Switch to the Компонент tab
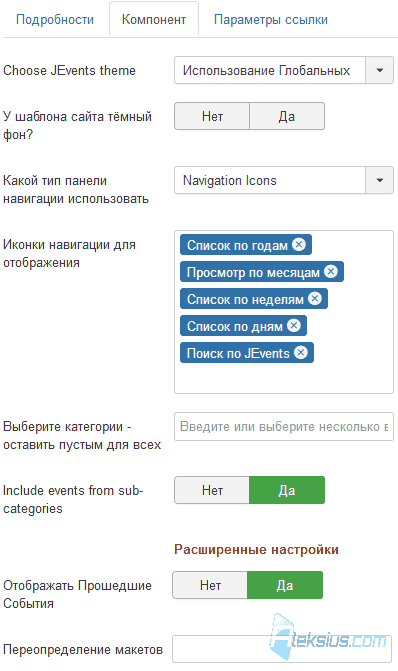The width and height of the screenshot is (398, 671). (154, 20)
